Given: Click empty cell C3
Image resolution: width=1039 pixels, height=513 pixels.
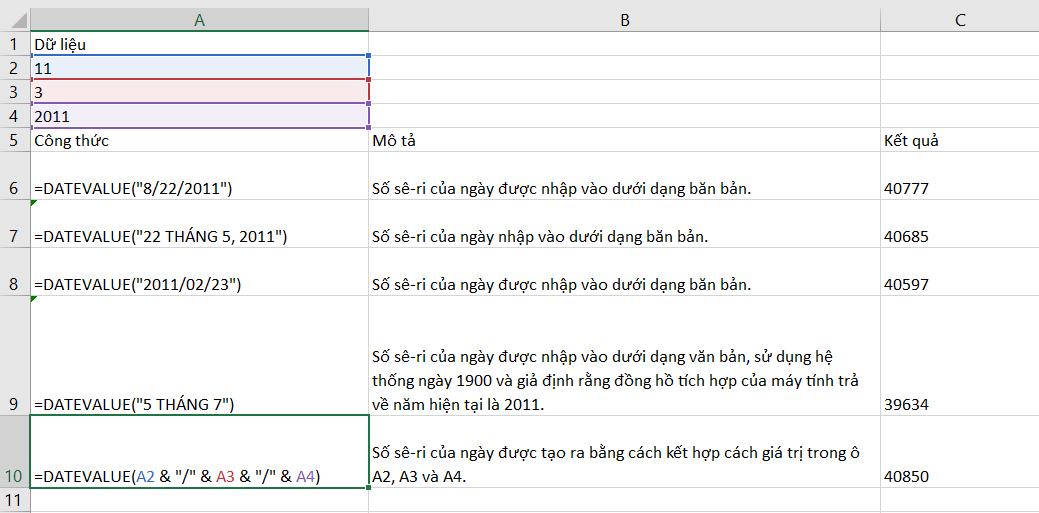Looking at the screenshot, I should tap(959, 92).
